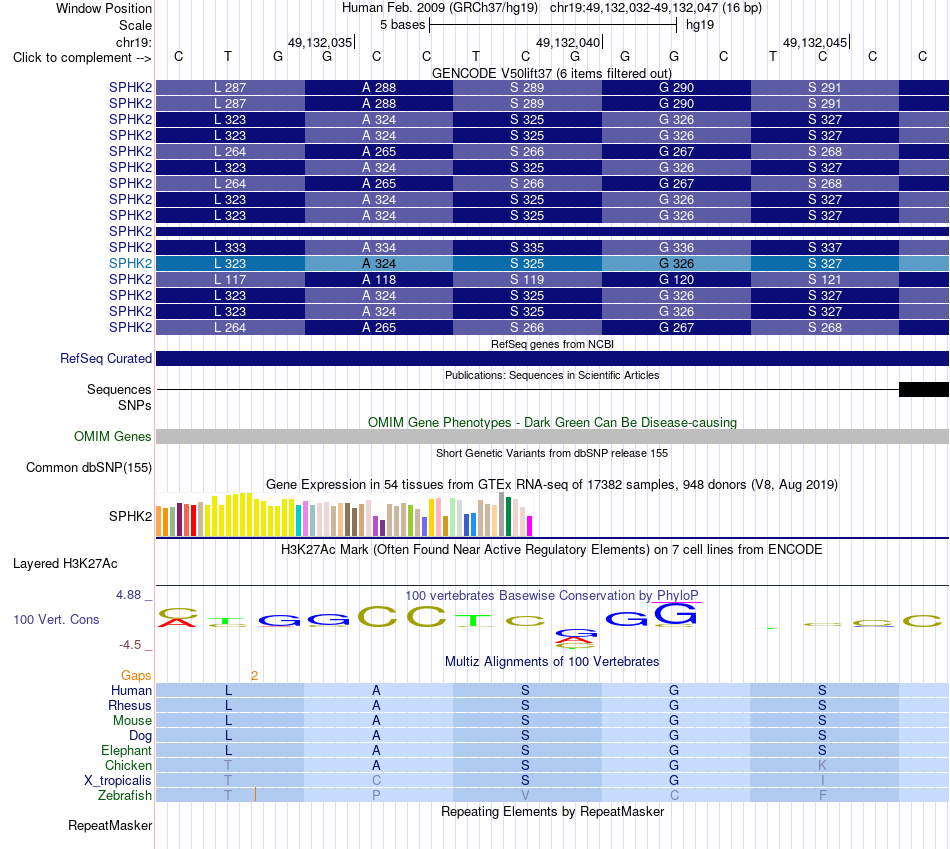Click the 'Click to complement -->' label
Viewport: 950px width, 849px height.
pyautogui.click(x=82, y=58)
